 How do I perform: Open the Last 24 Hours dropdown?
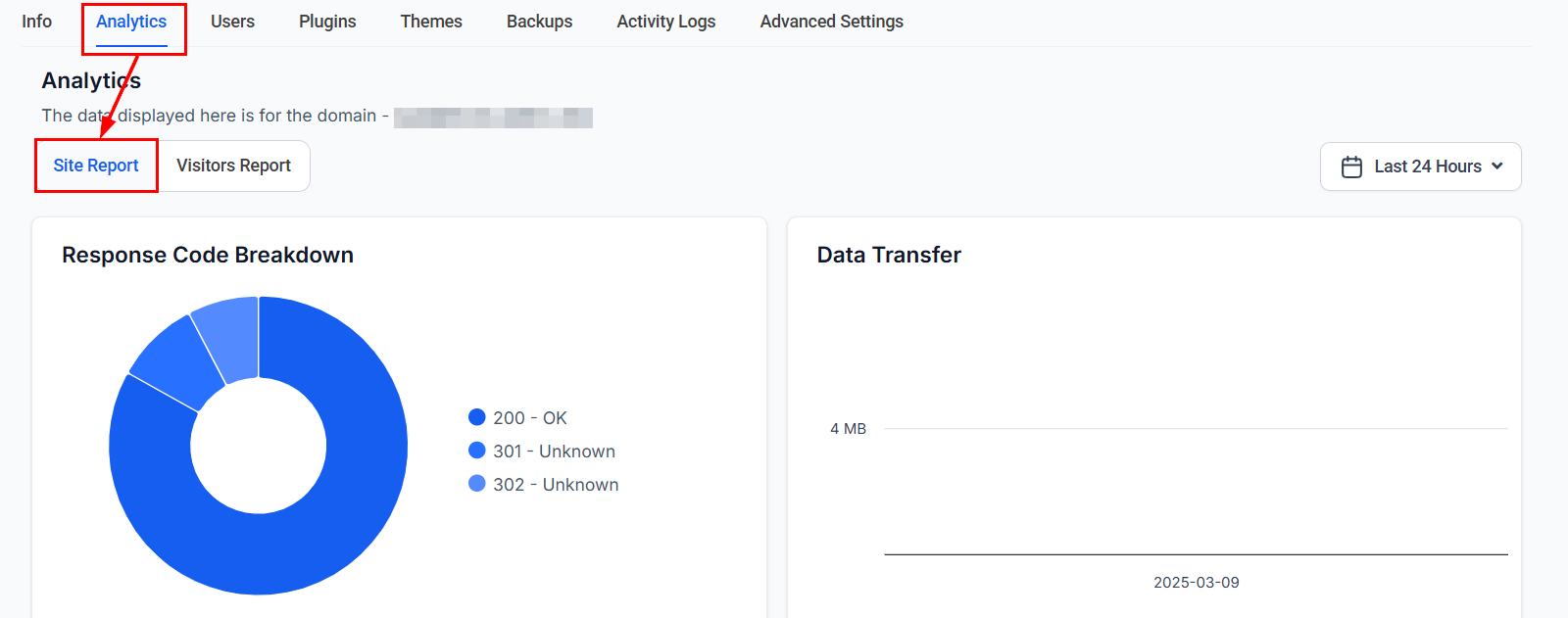coord(1420,166)
